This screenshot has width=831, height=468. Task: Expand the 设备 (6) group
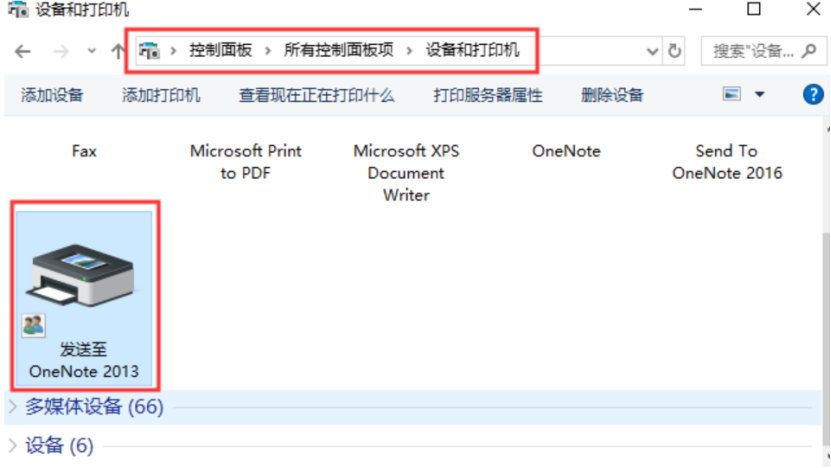14,445
